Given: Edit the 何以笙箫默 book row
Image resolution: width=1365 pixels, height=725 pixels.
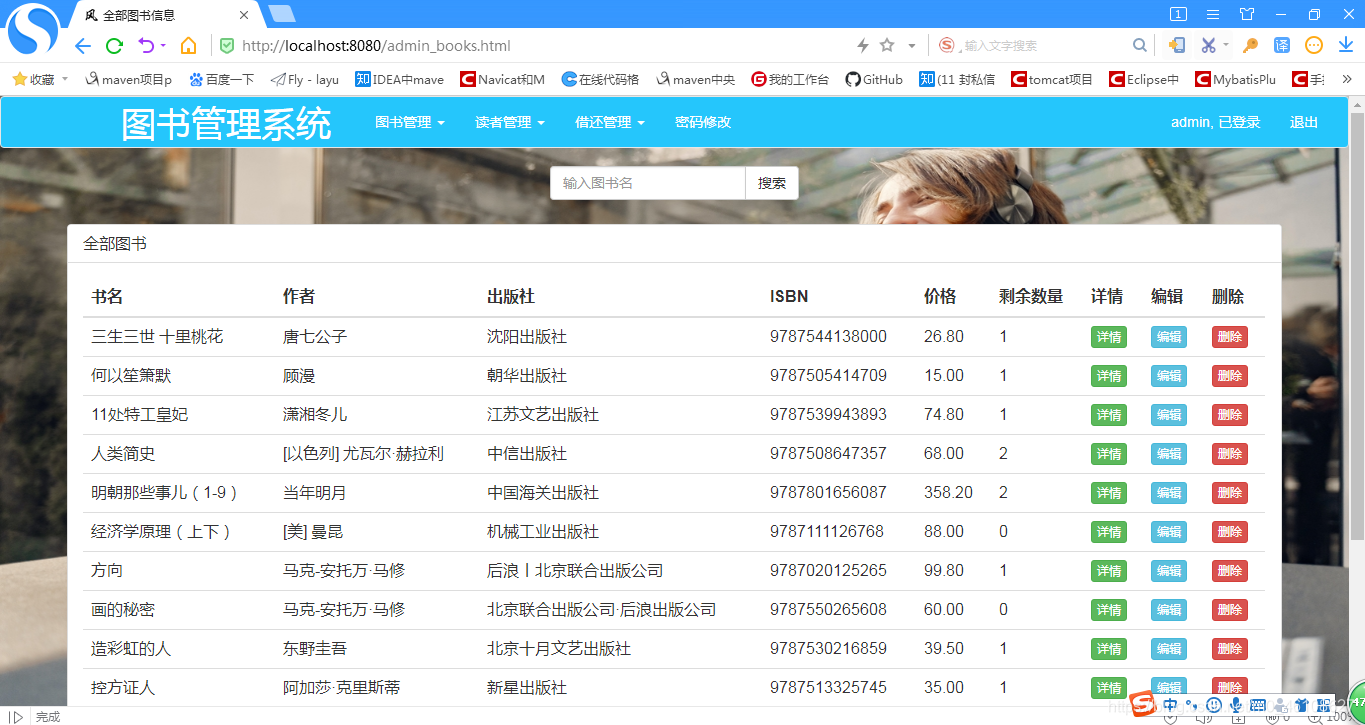Looking at the screenshot, I should click(x=1168, y=376).
